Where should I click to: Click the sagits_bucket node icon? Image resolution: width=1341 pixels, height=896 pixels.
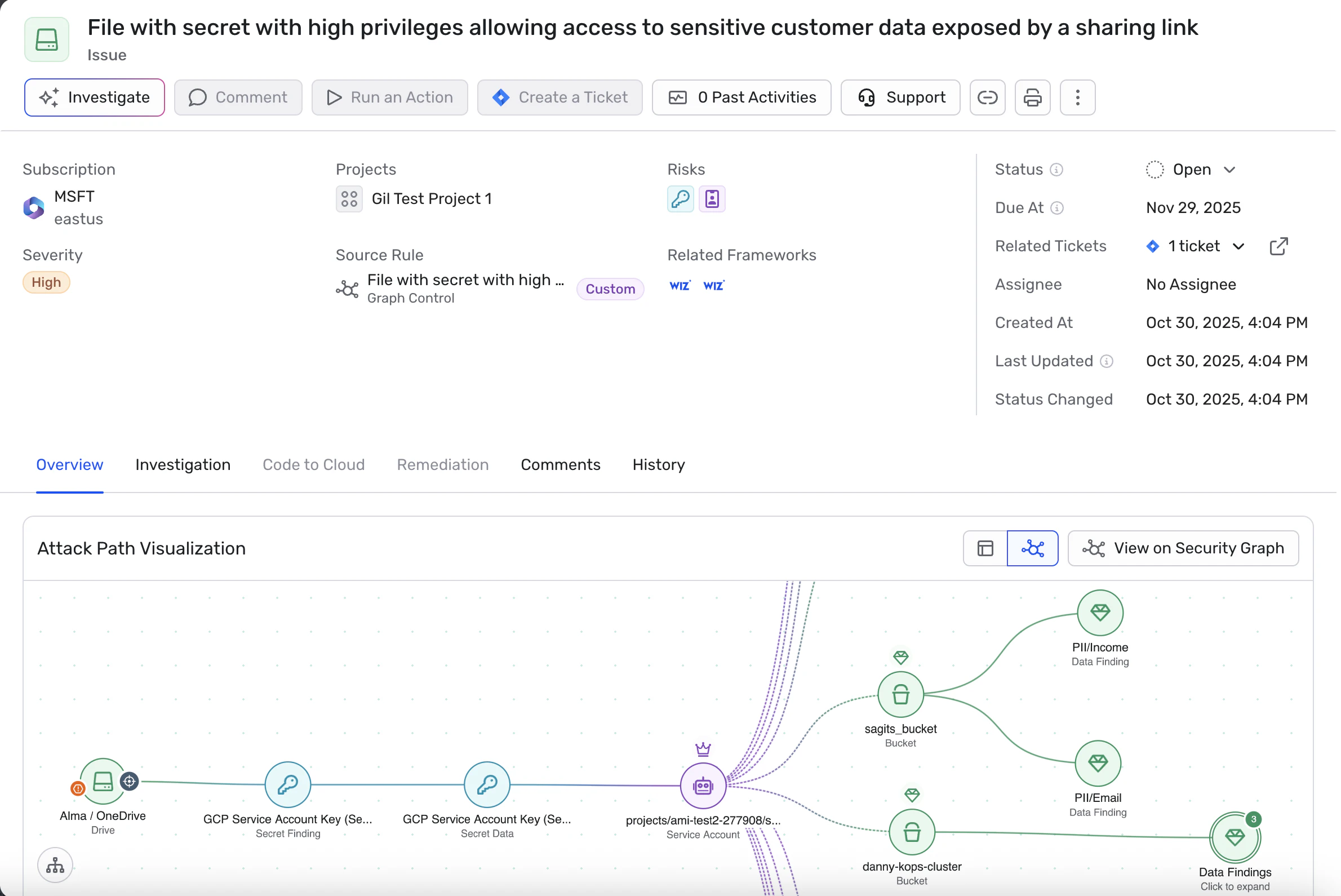coord(900,695)
